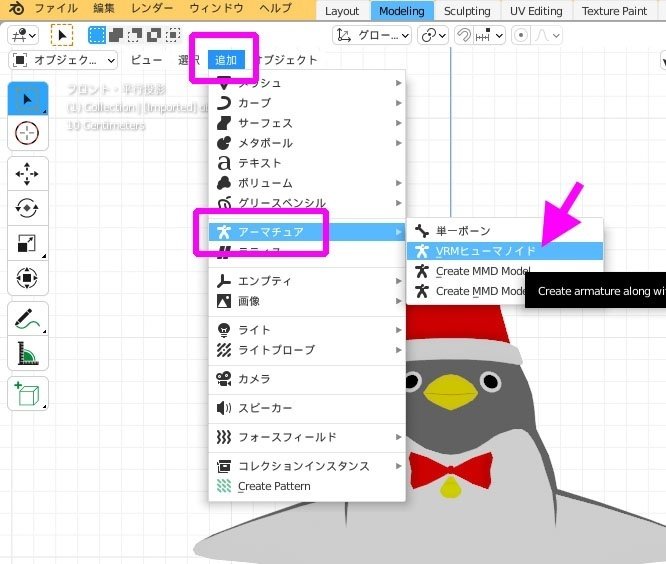Viewport: 666px width, 564px height.
Task: Add a カメラ object
Action: [307, 379]
